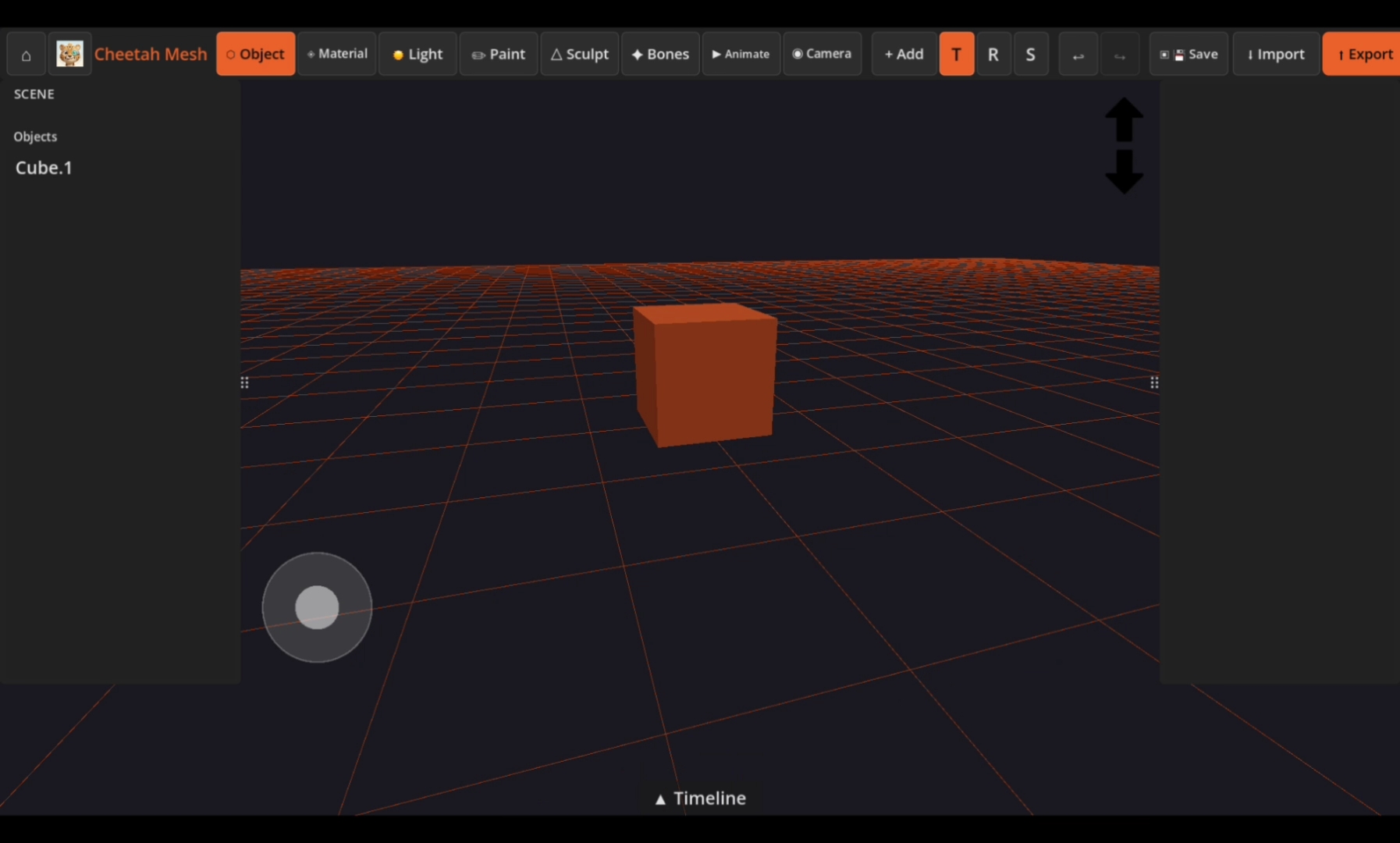Select the S scale tool

pyautogui.click(x=1031, y=54)
